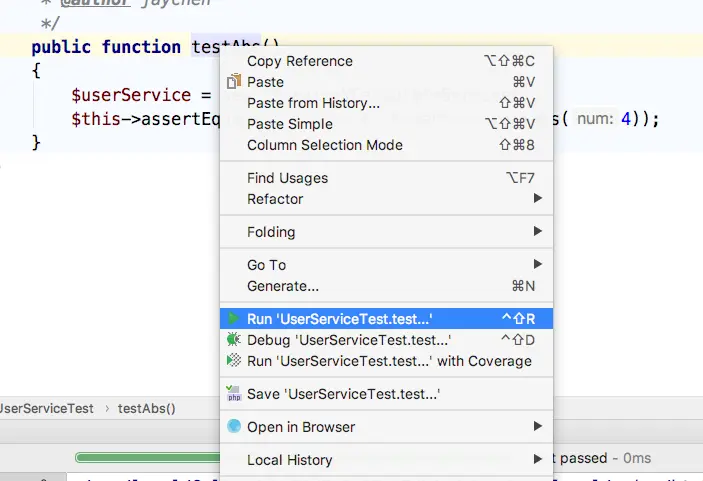Click the green Debug bug icon

point(234,339)
